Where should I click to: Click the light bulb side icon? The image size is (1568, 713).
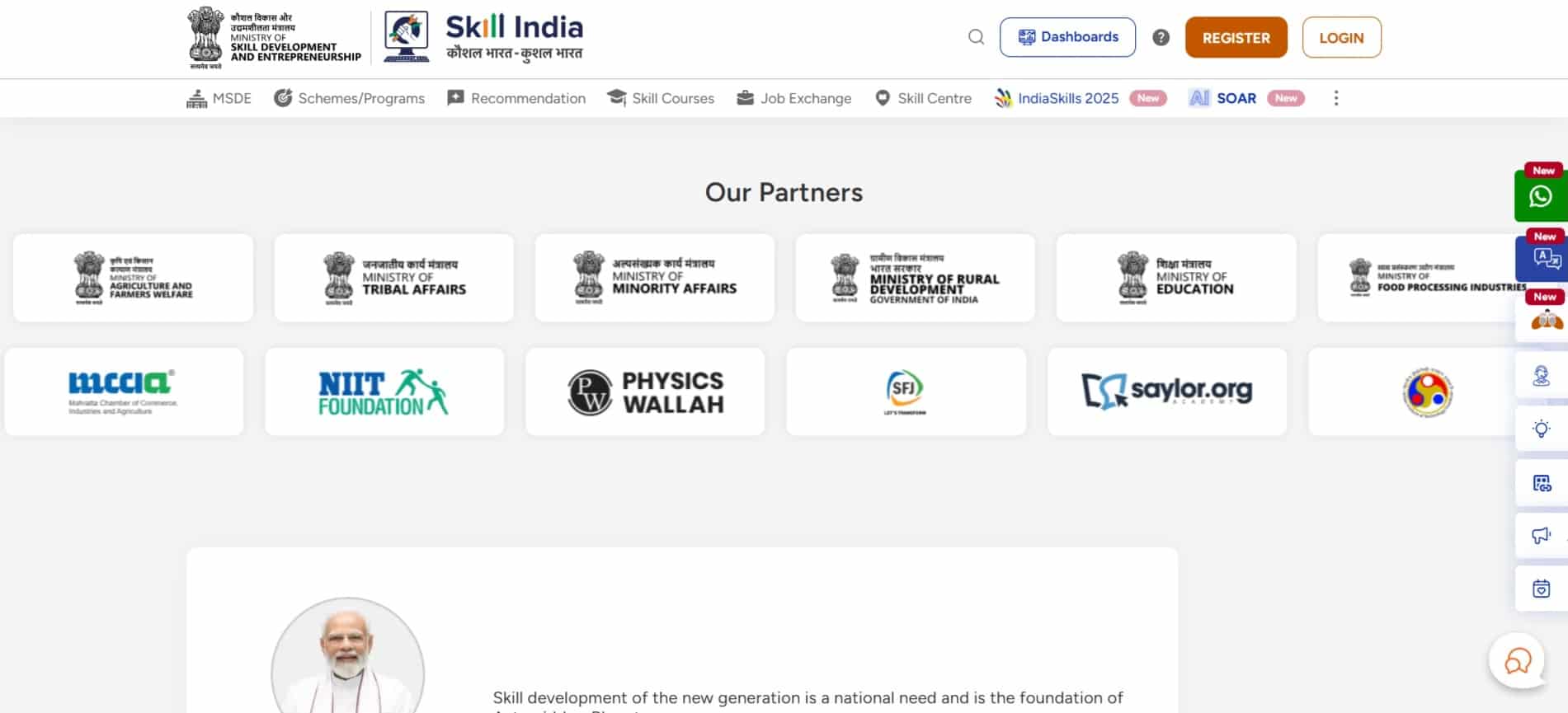1542,429
